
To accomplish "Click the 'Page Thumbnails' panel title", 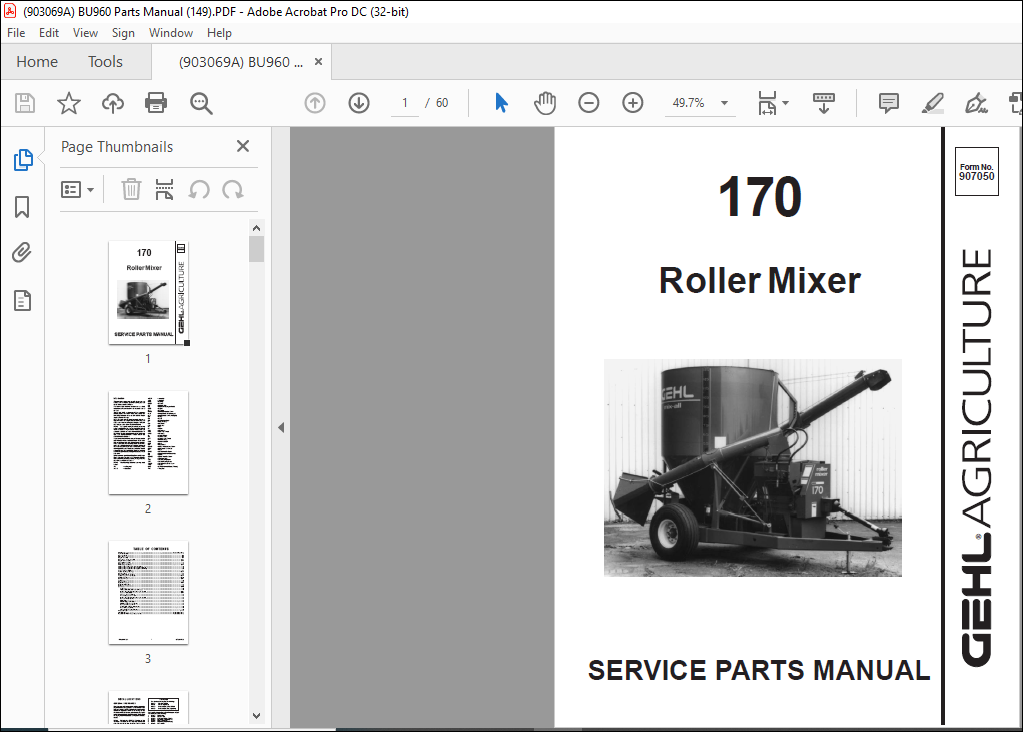I will (117, 147).
